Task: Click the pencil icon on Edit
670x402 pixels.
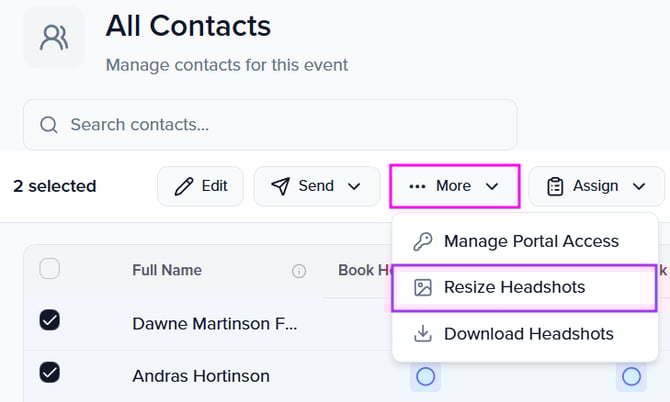Action: 184,186
